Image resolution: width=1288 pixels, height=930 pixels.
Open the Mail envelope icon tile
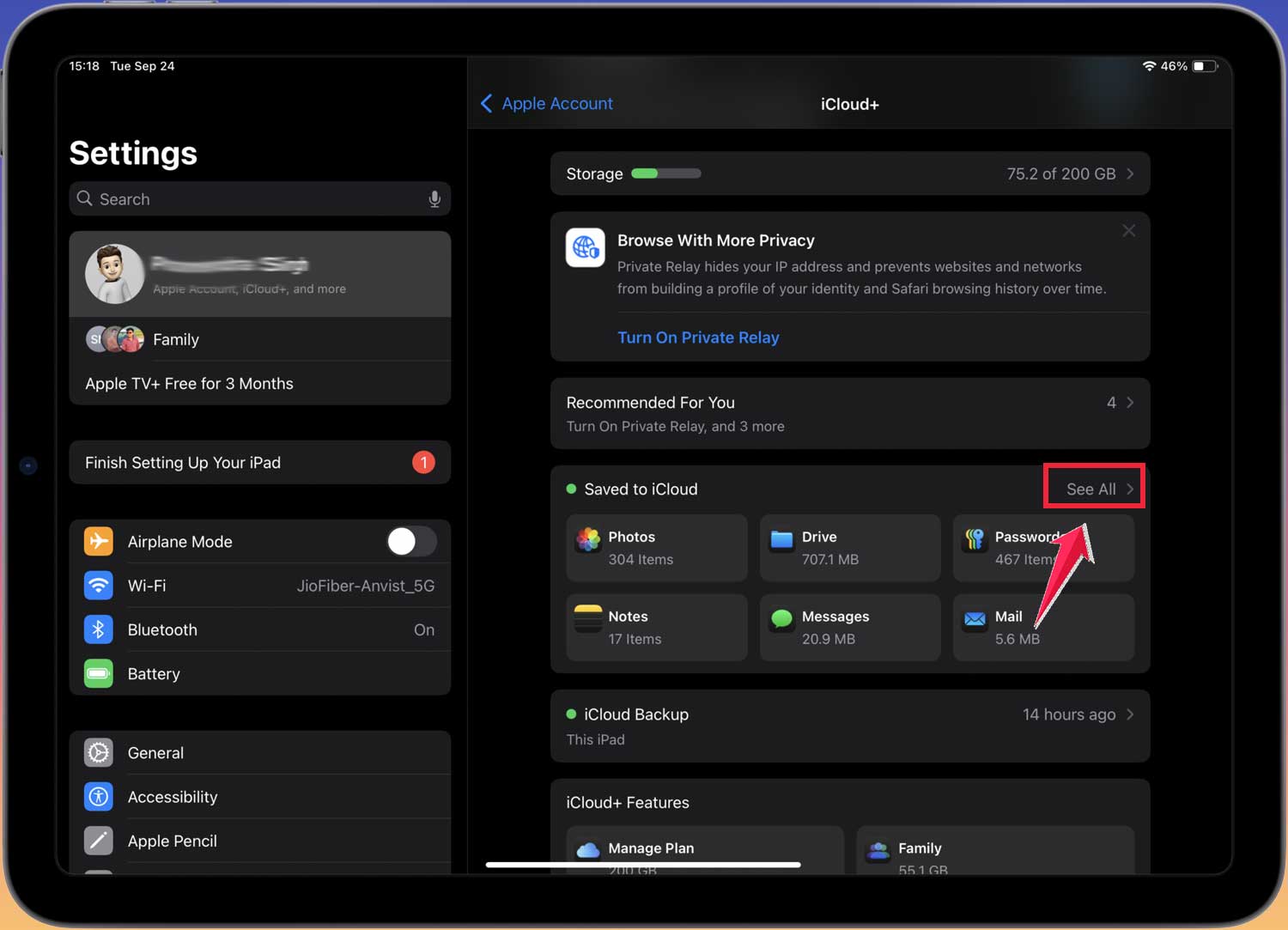click(x=975, y=619)
